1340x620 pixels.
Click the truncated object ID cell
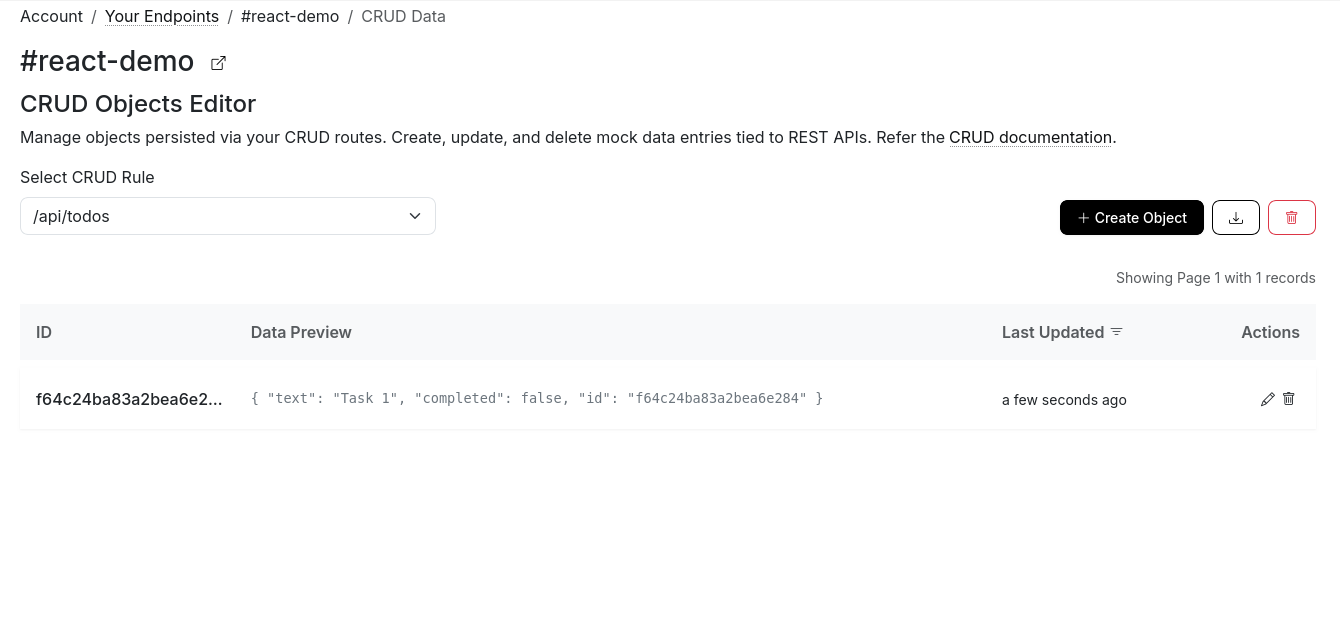tap(130, 398)
